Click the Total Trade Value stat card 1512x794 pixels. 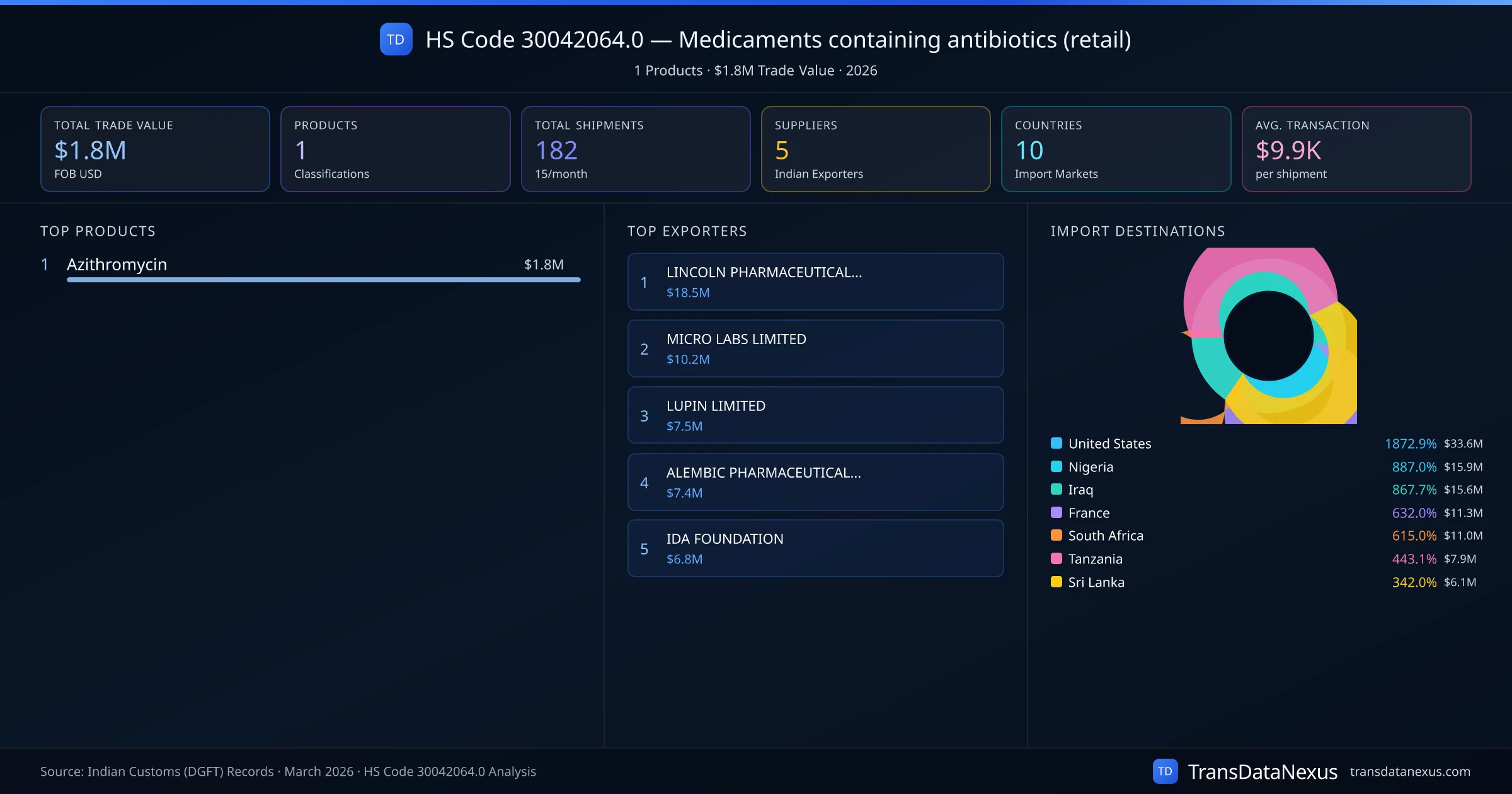point(155,149)
